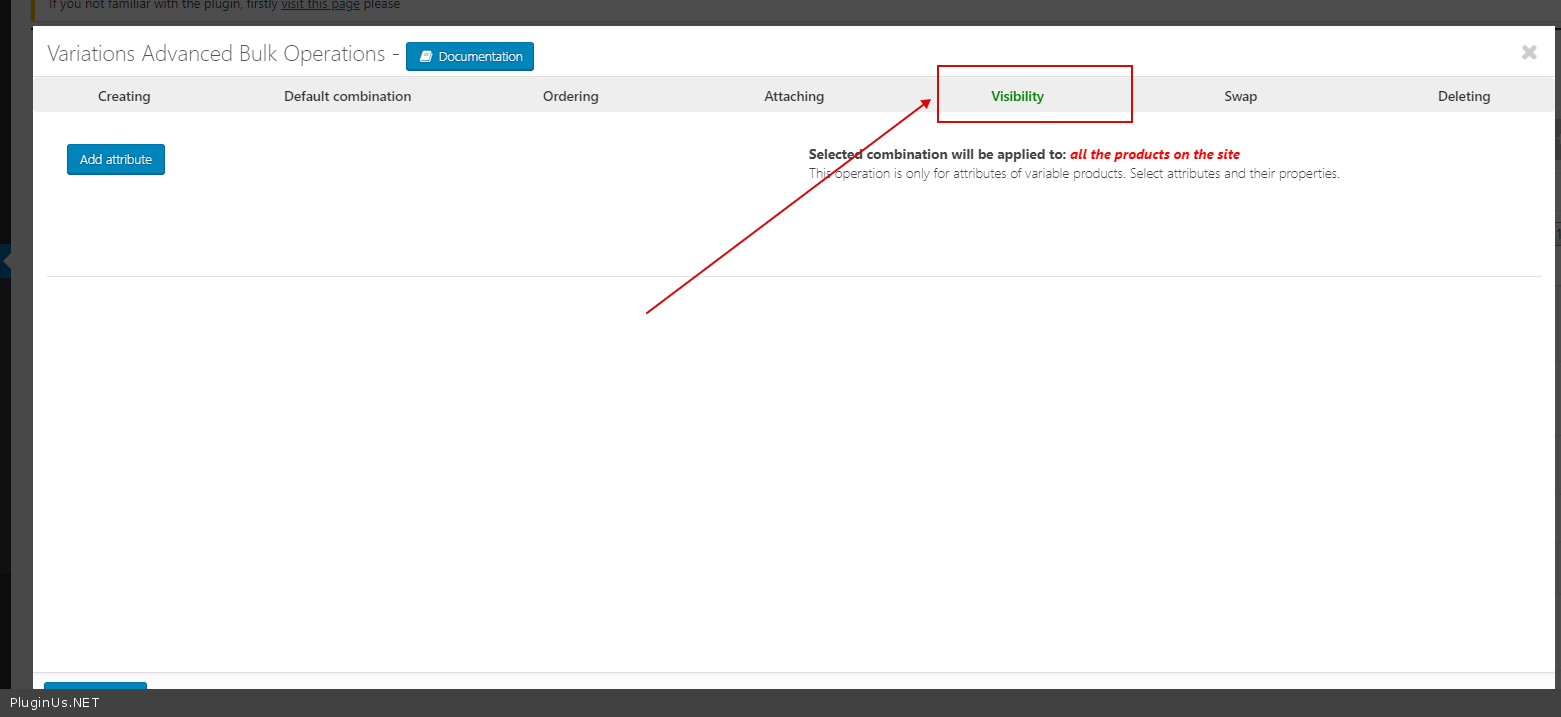This screenshot has height=717, width=1561.
Task: Switch to the Creating tab
Action: (x=124, y=96)
